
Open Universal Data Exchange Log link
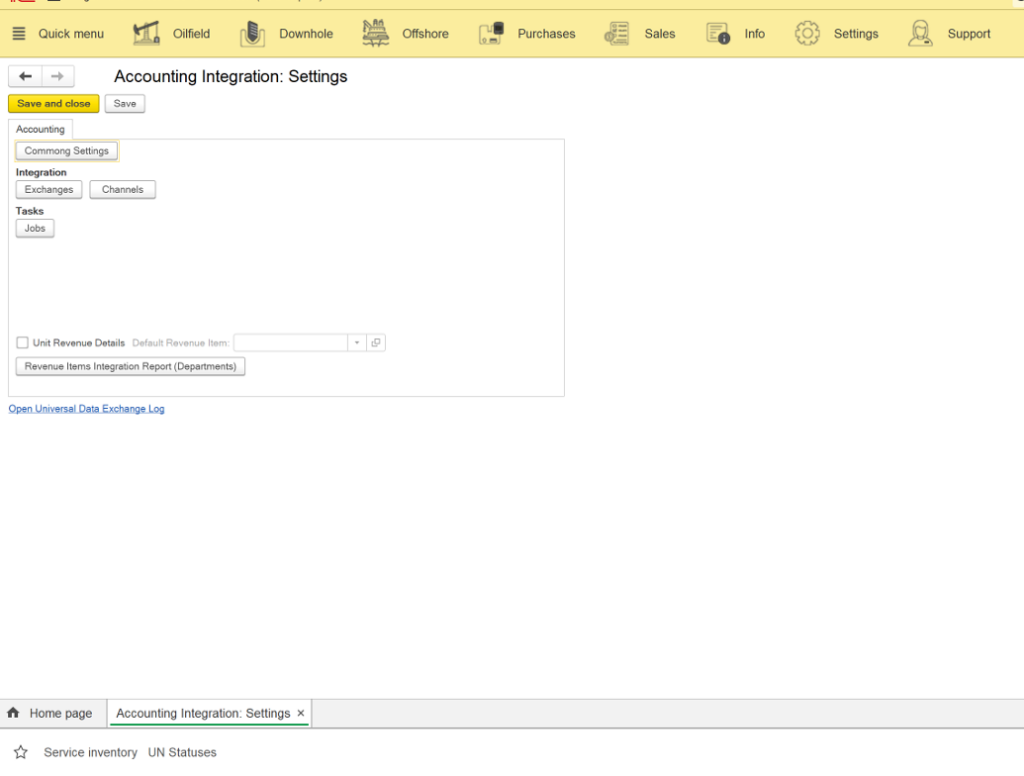click(x=86, y=409)
